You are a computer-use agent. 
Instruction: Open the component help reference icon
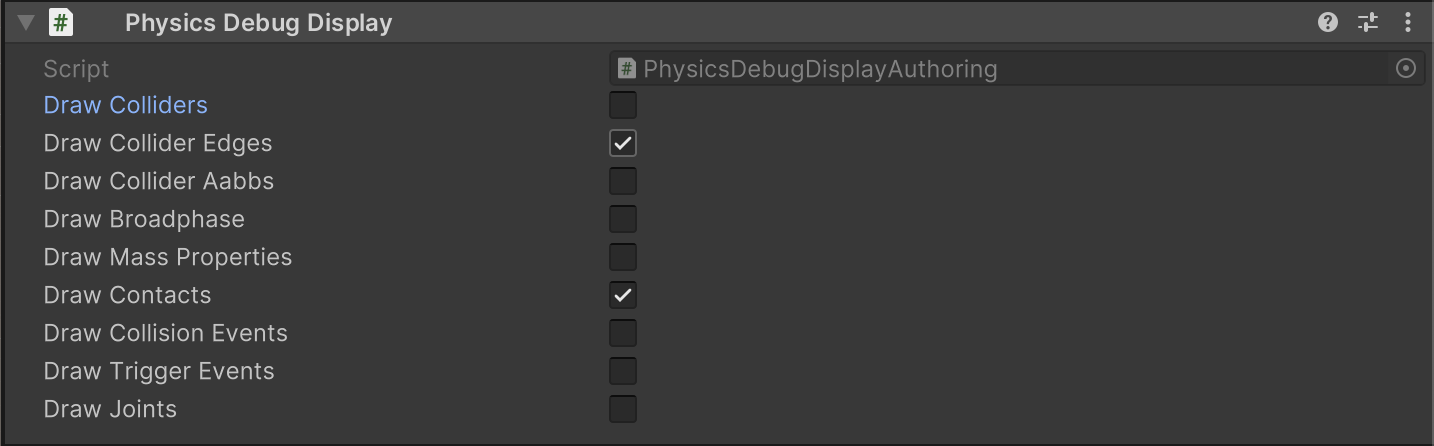click(x=1328, y=22)
